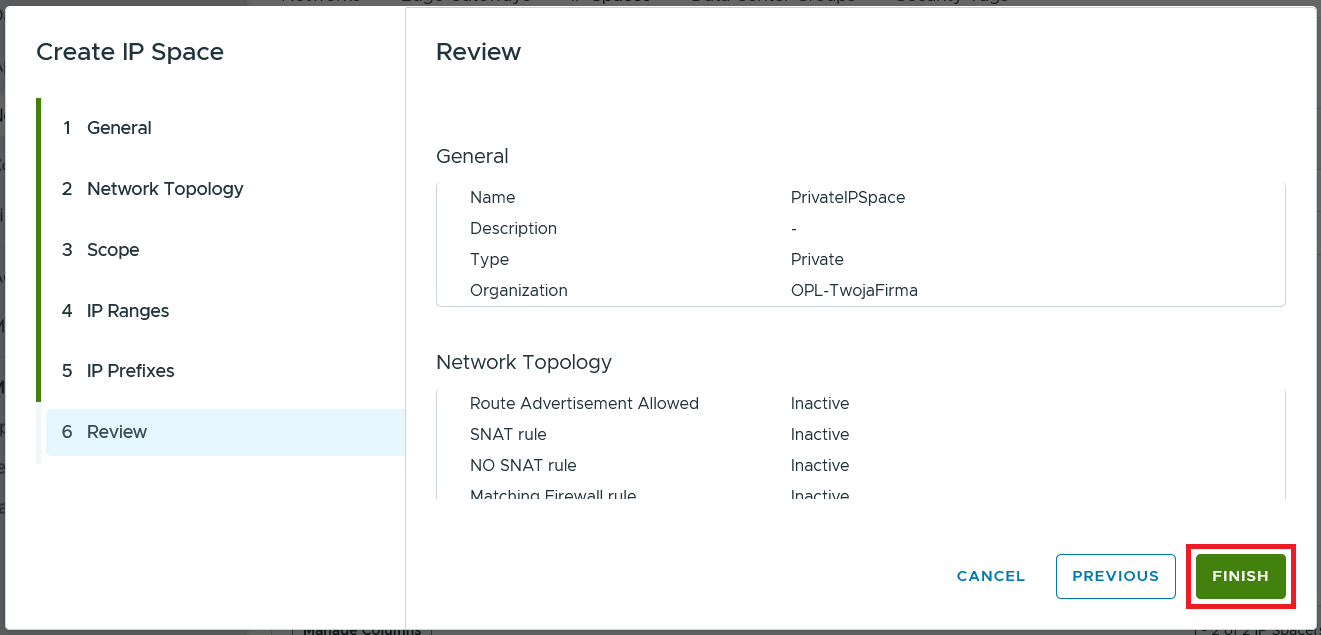Click the Route Advertisement Allowed row label
1321x635 pixels.
coord(584,404)
